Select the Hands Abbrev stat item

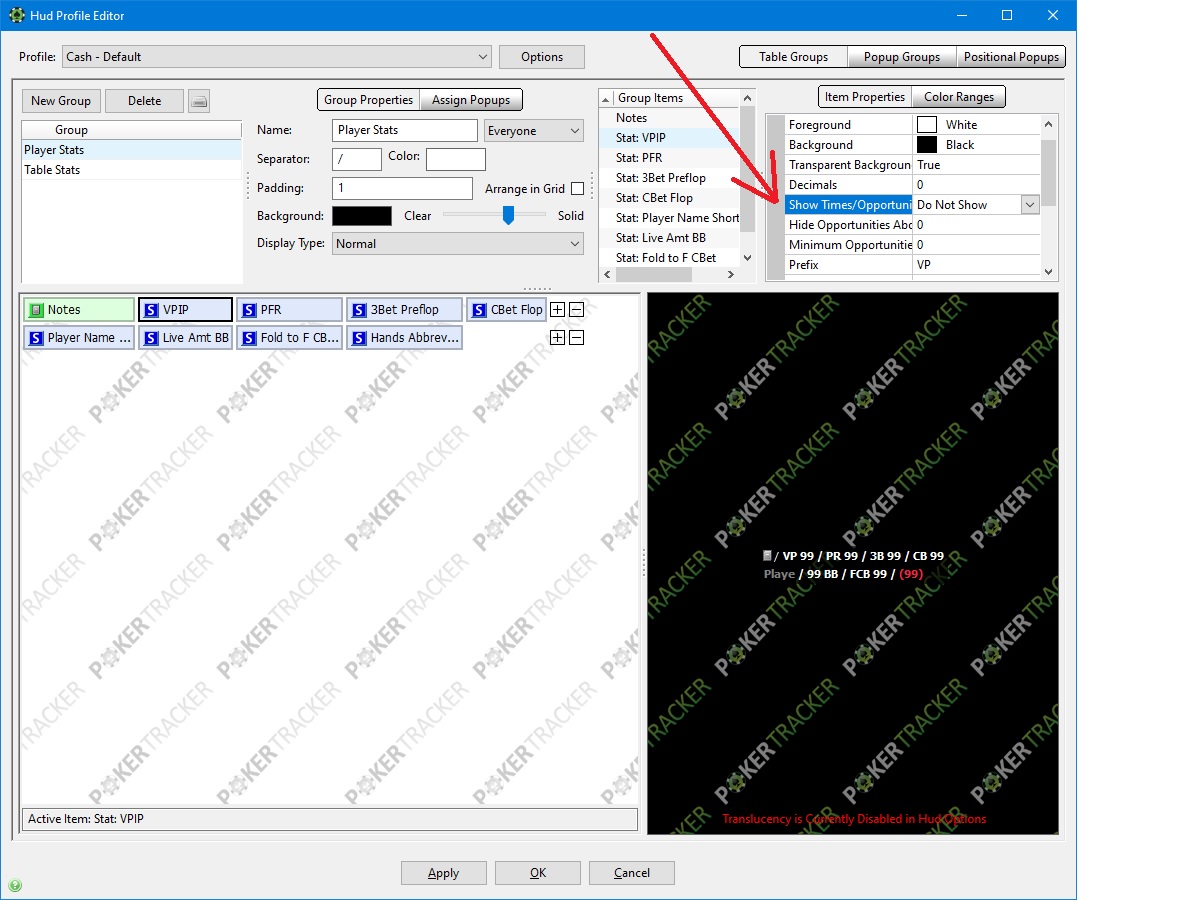(x=404, y=338)
